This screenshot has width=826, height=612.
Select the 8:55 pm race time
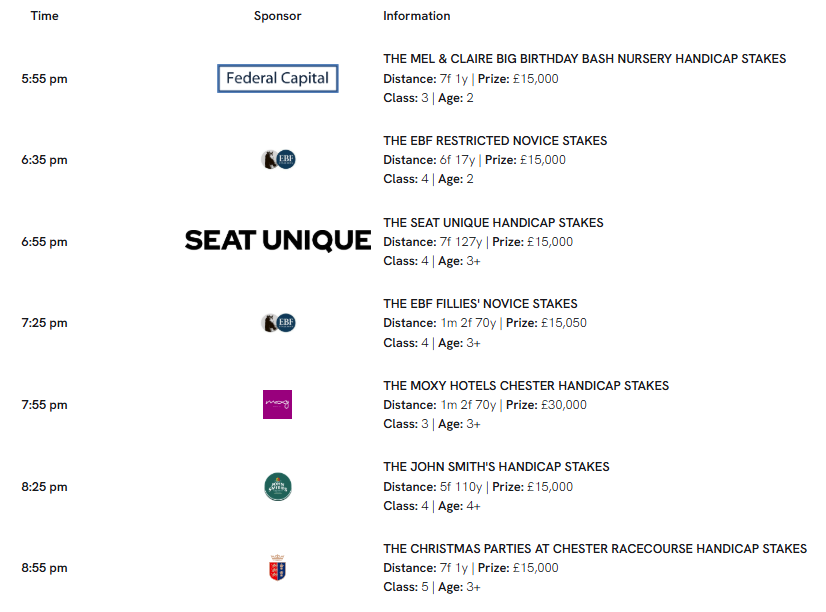click(x=44, y=568)
